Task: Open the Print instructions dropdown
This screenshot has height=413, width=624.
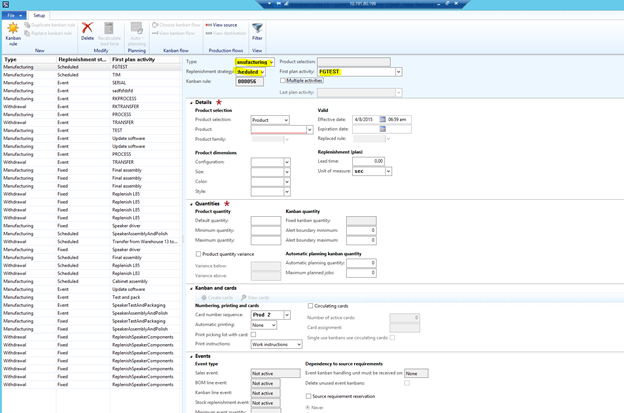Action: pos(297,344)
